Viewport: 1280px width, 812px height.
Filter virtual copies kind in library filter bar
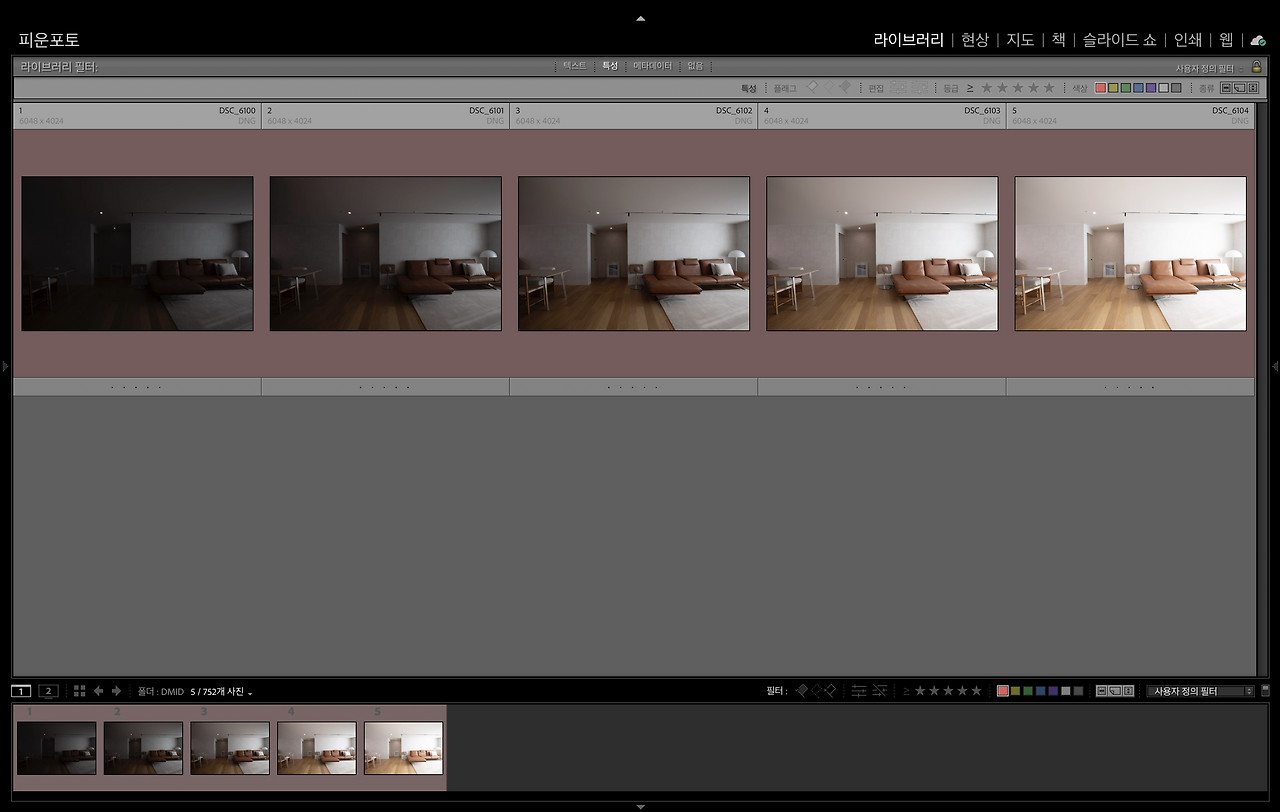[1240, 88]
